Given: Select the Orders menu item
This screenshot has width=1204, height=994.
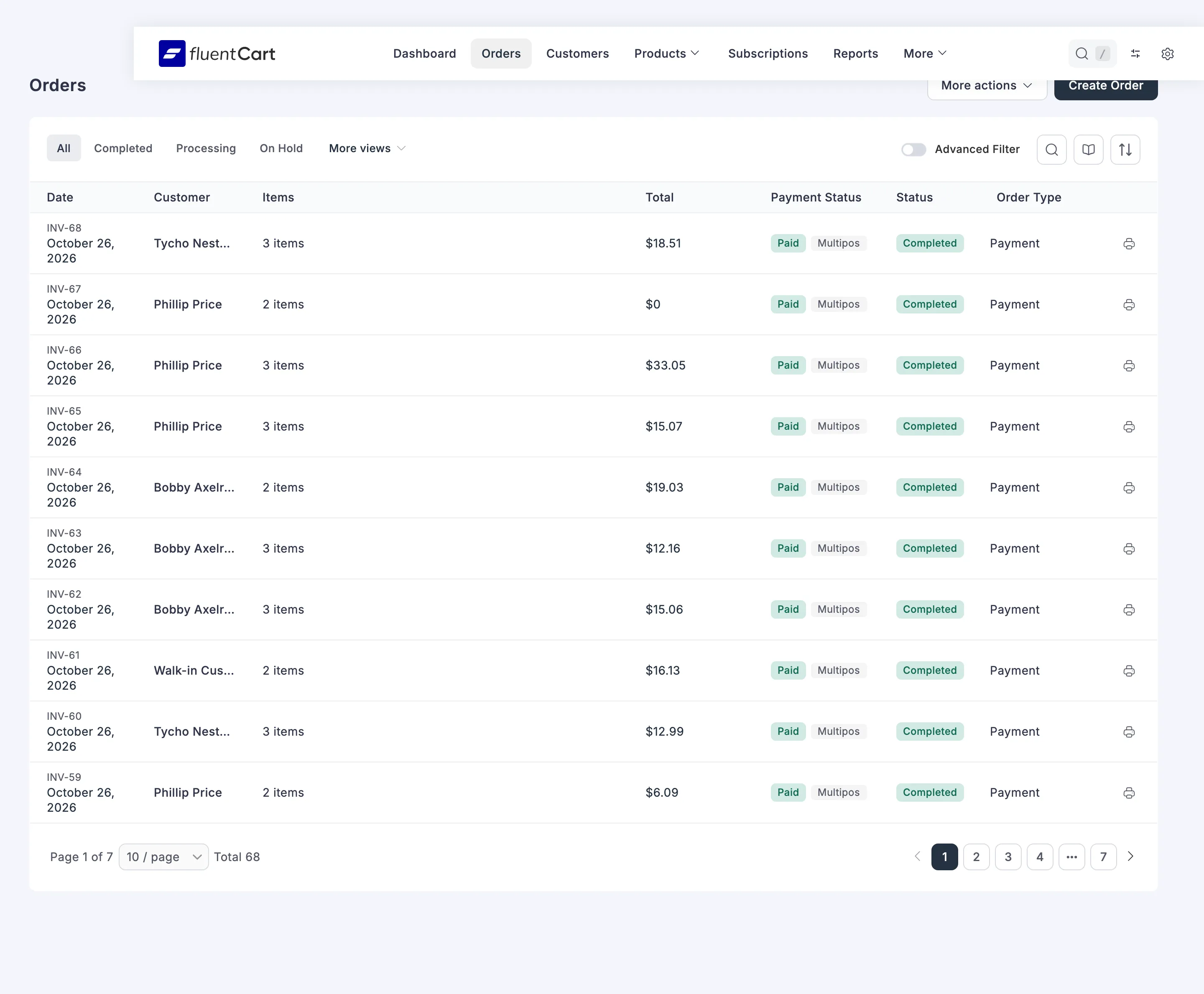Looking at the screenshot, I should 501,53.
